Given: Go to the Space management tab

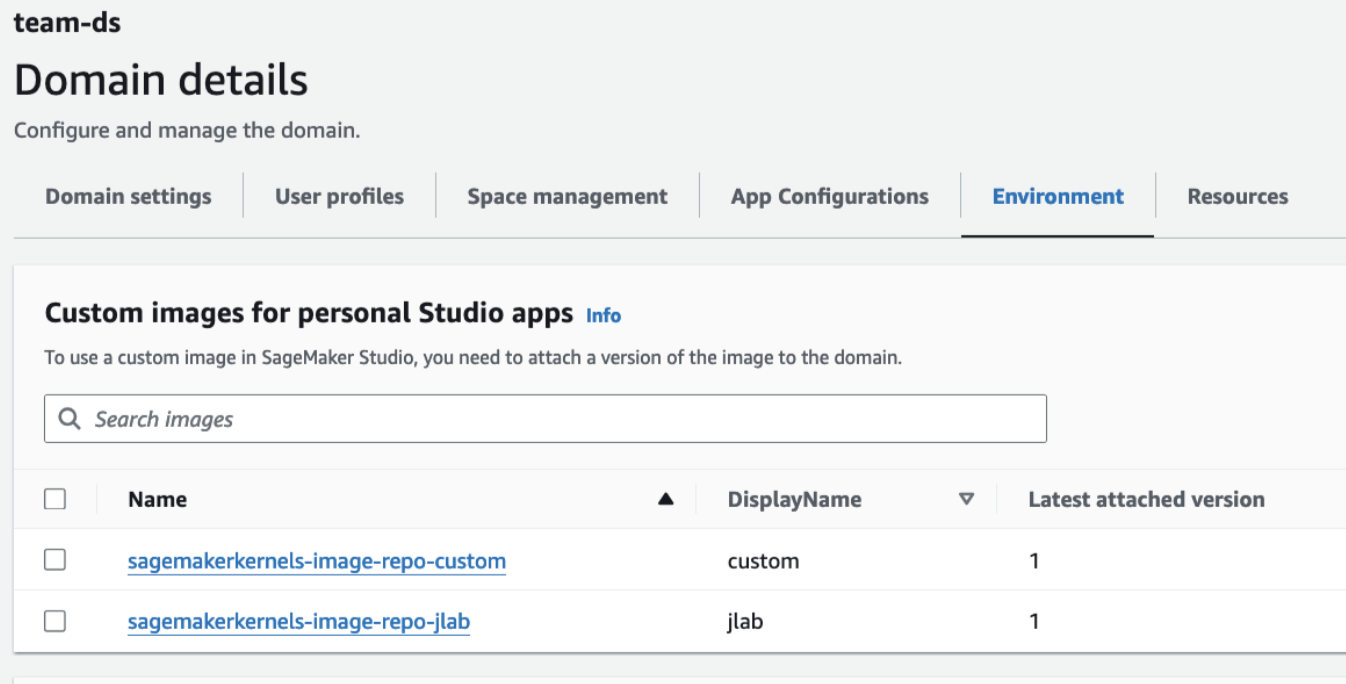Looking at the screenshot, I should click(x=567, y=196).
